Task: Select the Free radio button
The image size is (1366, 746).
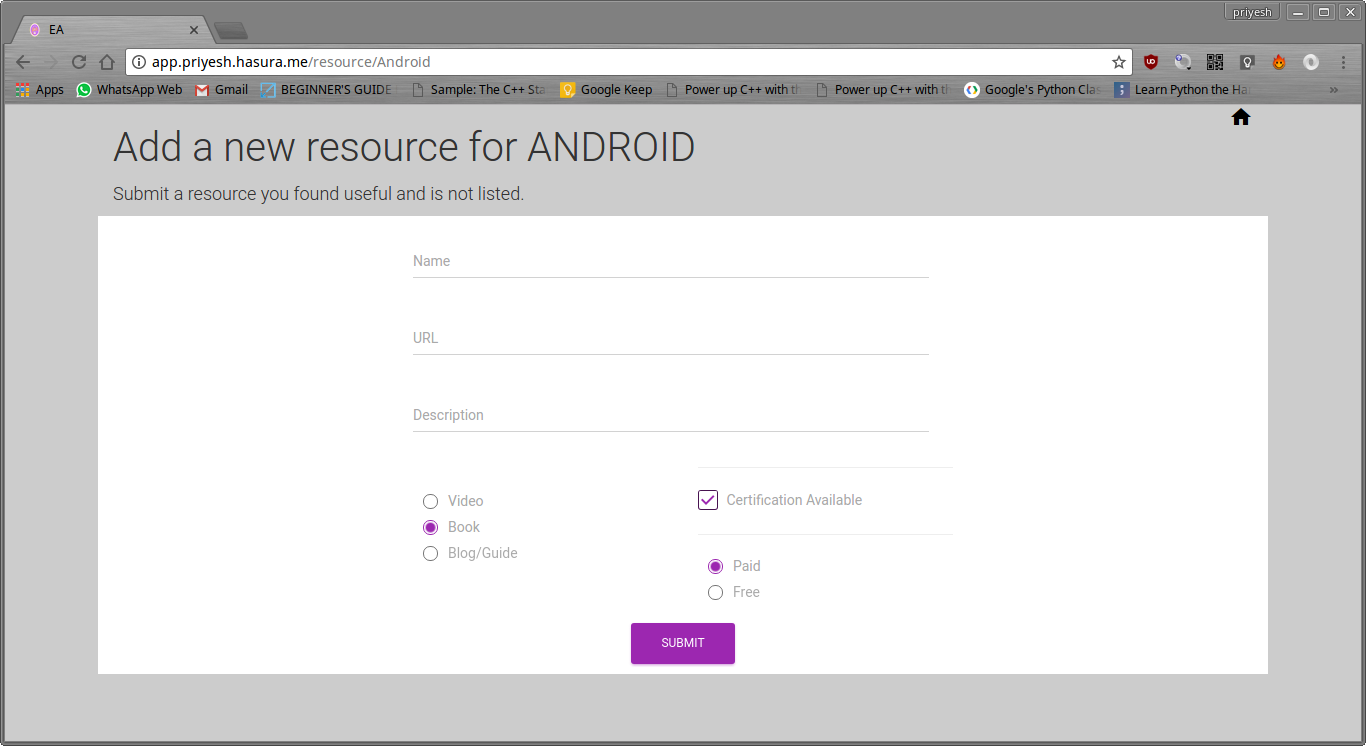Action: (x=715, y=592)
